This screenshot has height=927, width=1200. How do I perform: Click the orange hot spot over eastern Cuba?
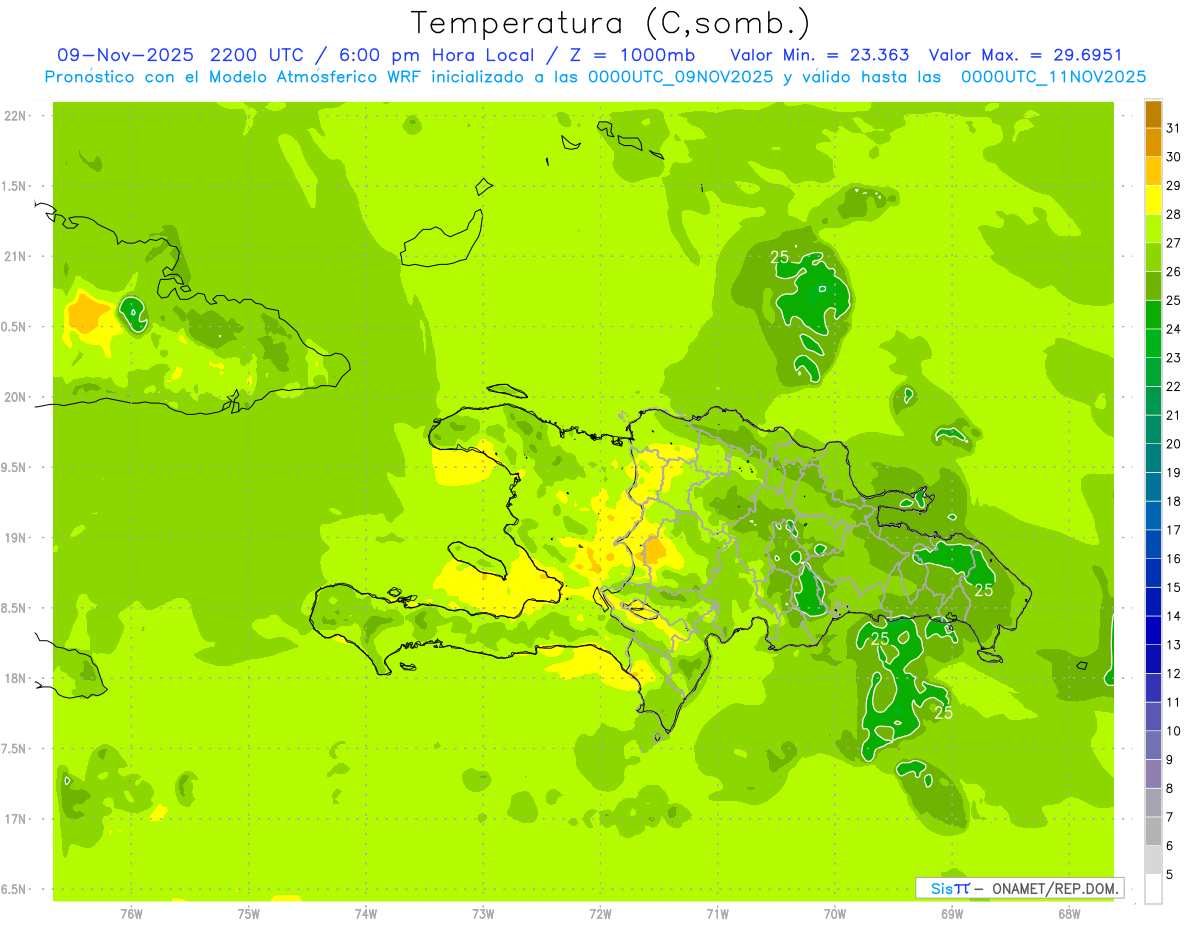90,314
